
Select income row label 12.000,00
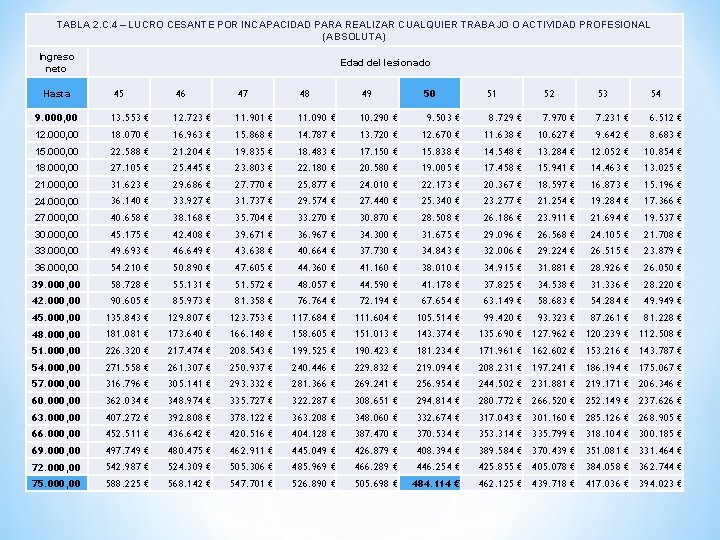click(x=56, y=135)
